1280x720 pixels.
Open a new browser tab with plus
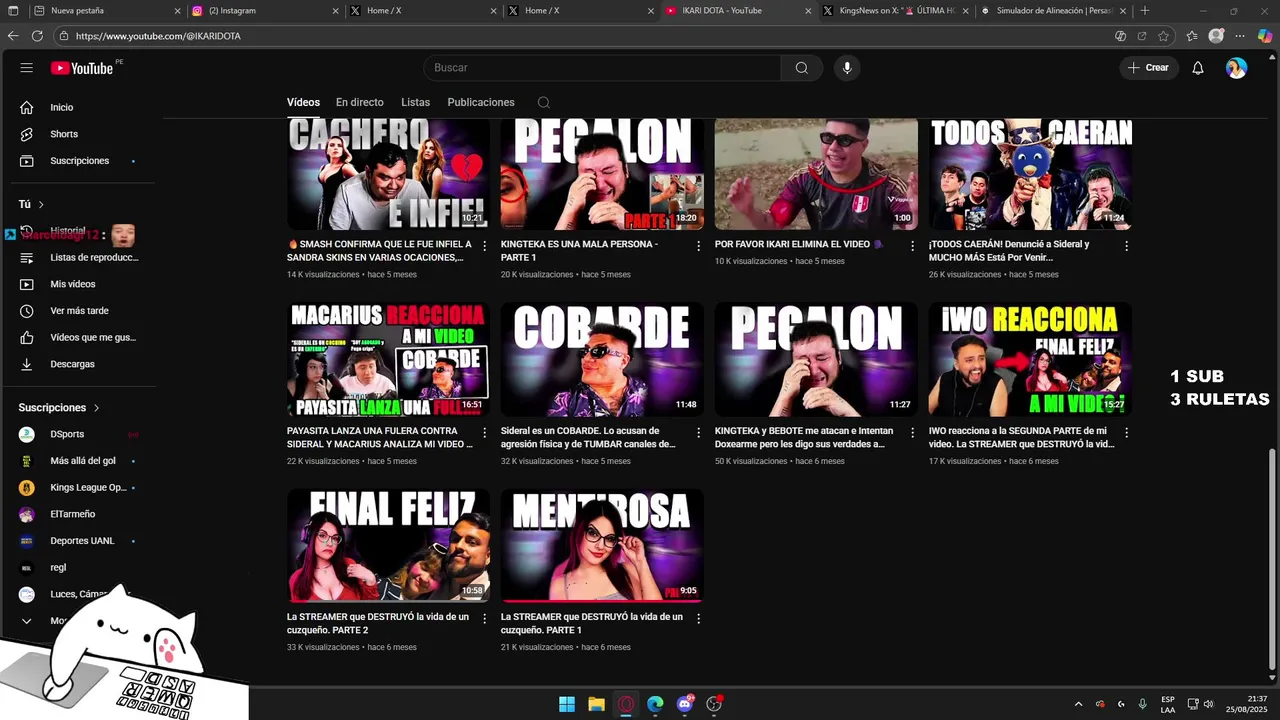pos(1145,11)
